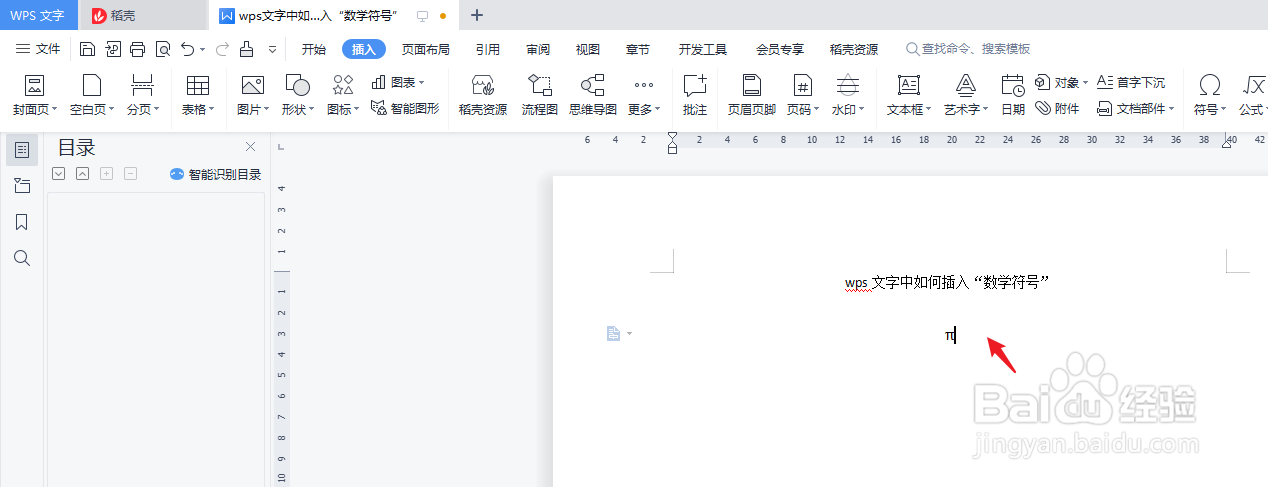Close the 目录 navigation pane
Screen dimensions: 1268x487
(251, 147)
